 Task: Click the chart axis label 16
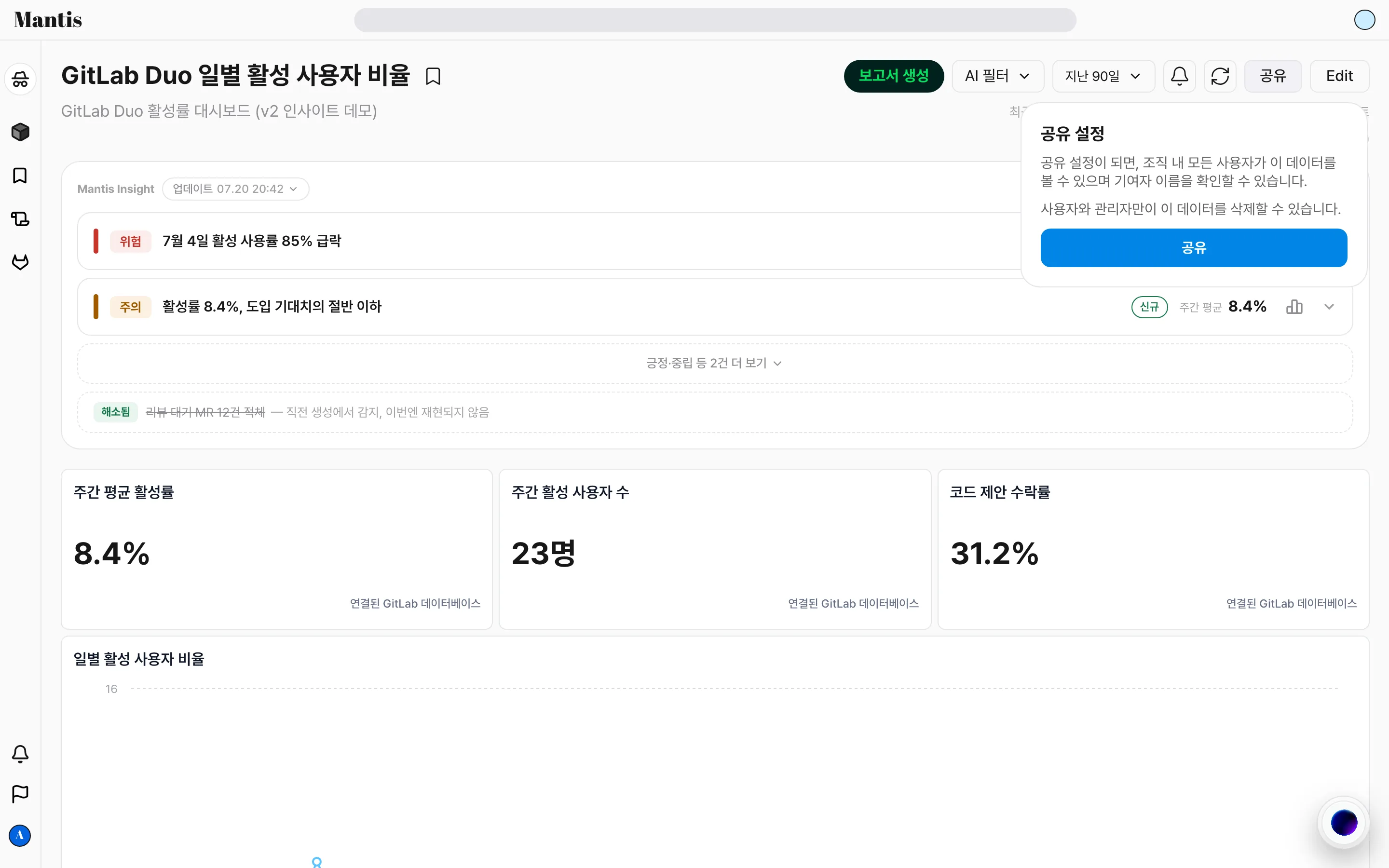click(111, 689)
